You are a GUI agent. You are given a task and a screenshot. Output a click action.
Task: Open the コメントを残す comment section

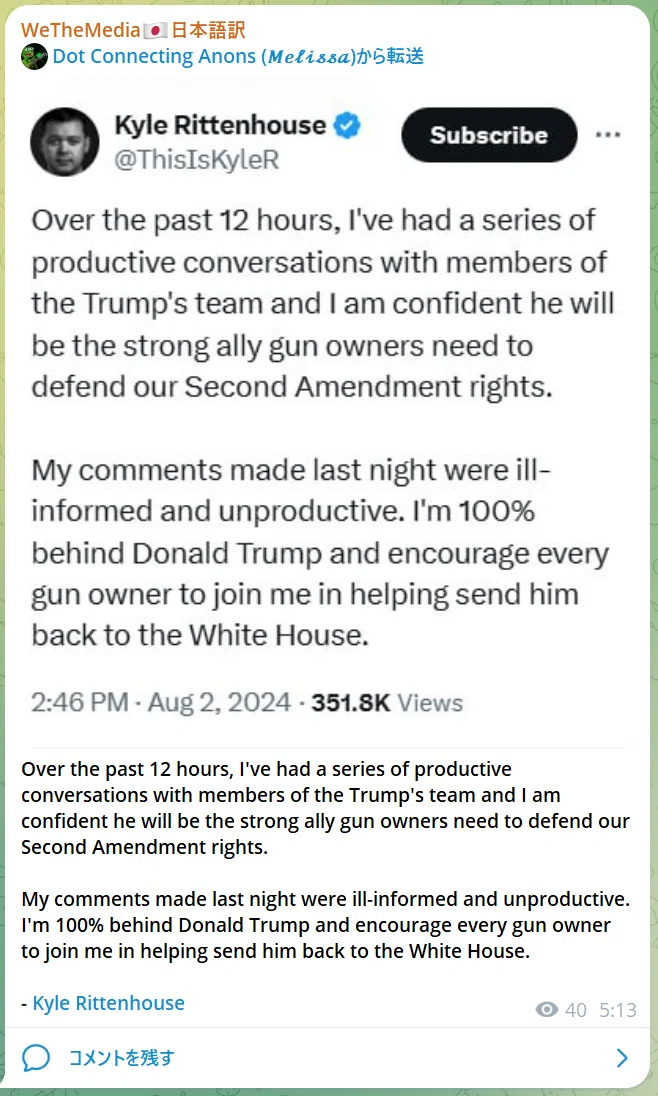tap(329, 1058)
